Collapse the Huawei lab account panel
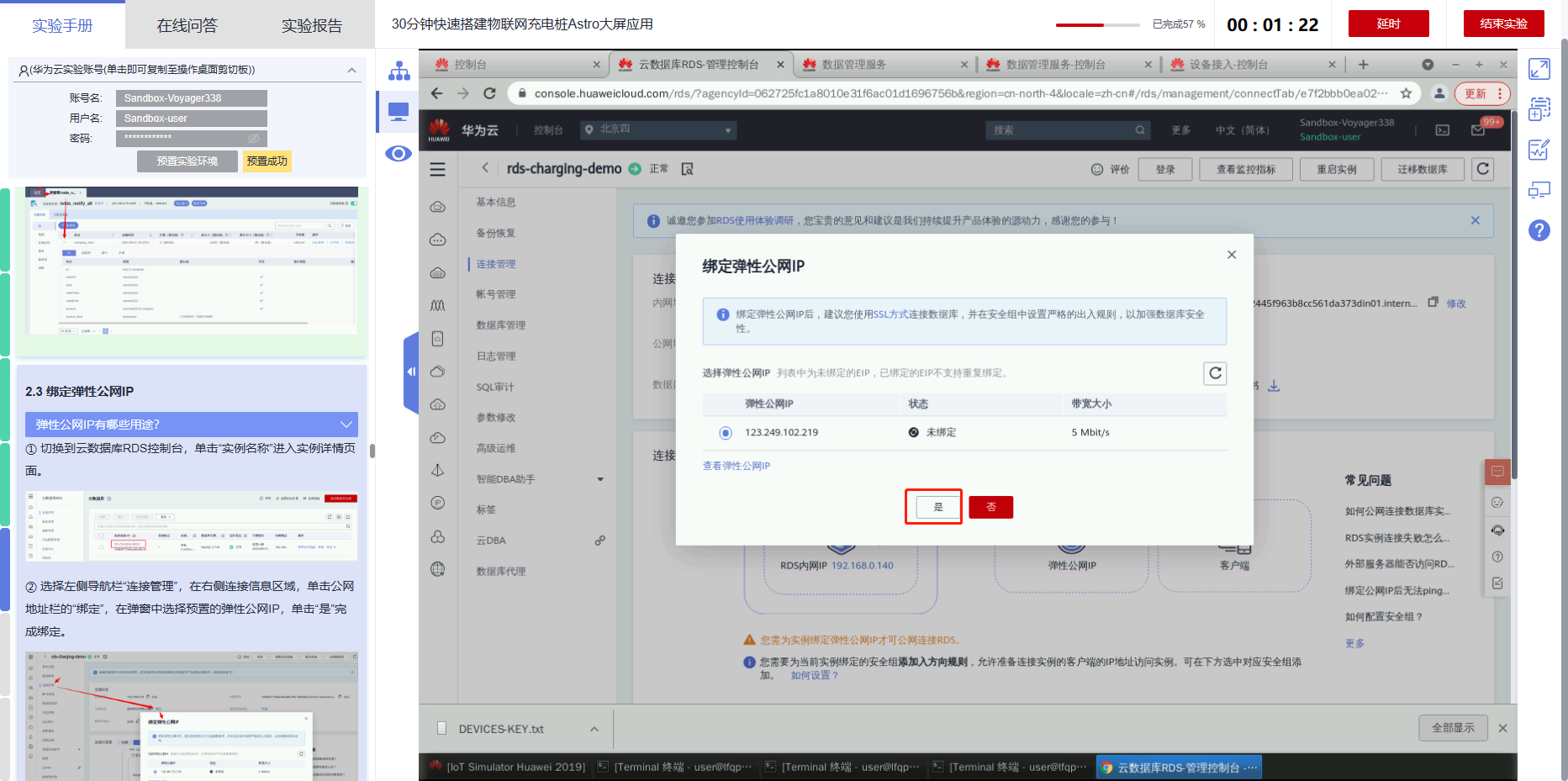This screenshot has height=781, width=1568. click(x=351, y=70)
